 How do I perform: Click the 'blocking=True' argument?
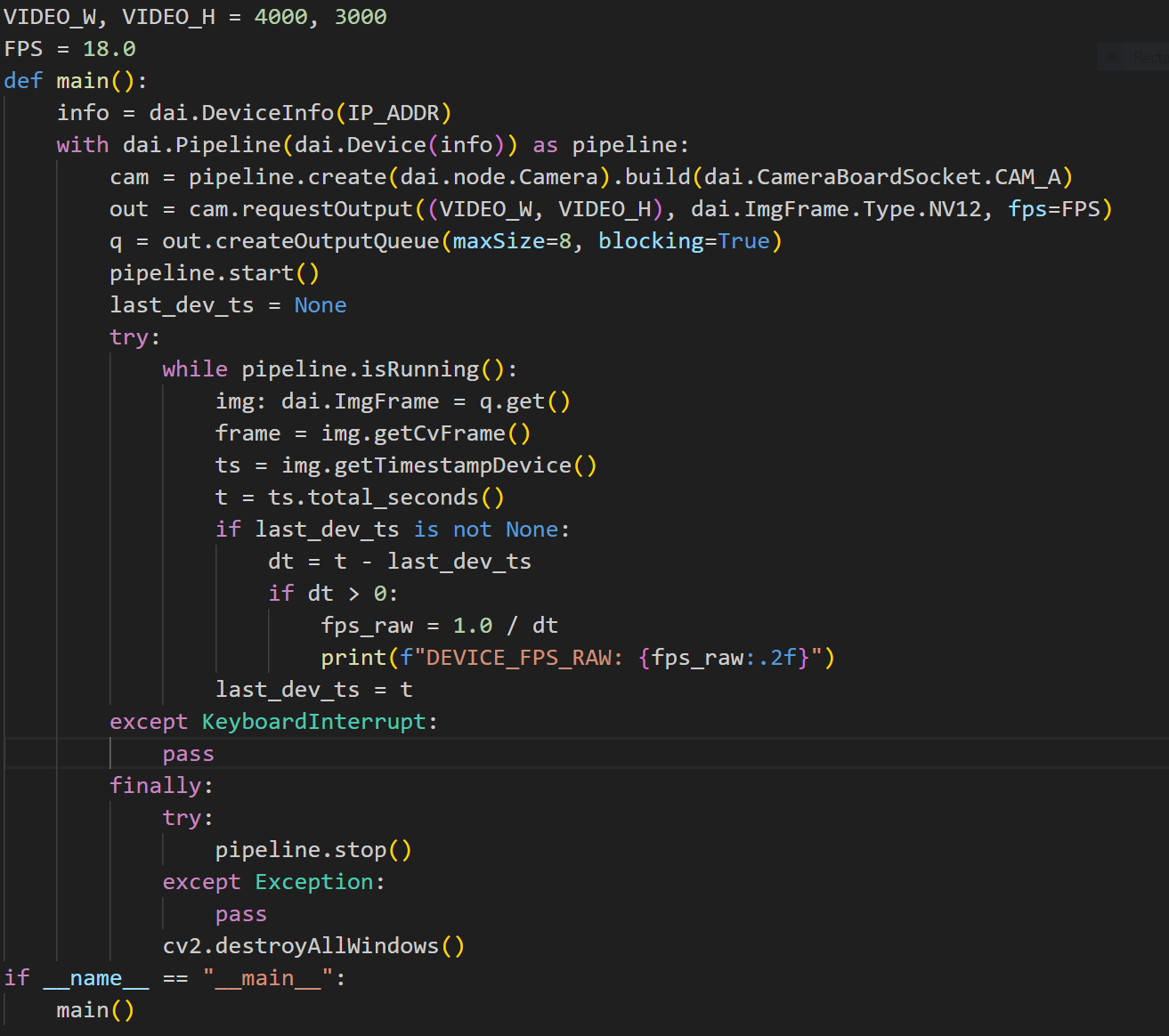683,241
